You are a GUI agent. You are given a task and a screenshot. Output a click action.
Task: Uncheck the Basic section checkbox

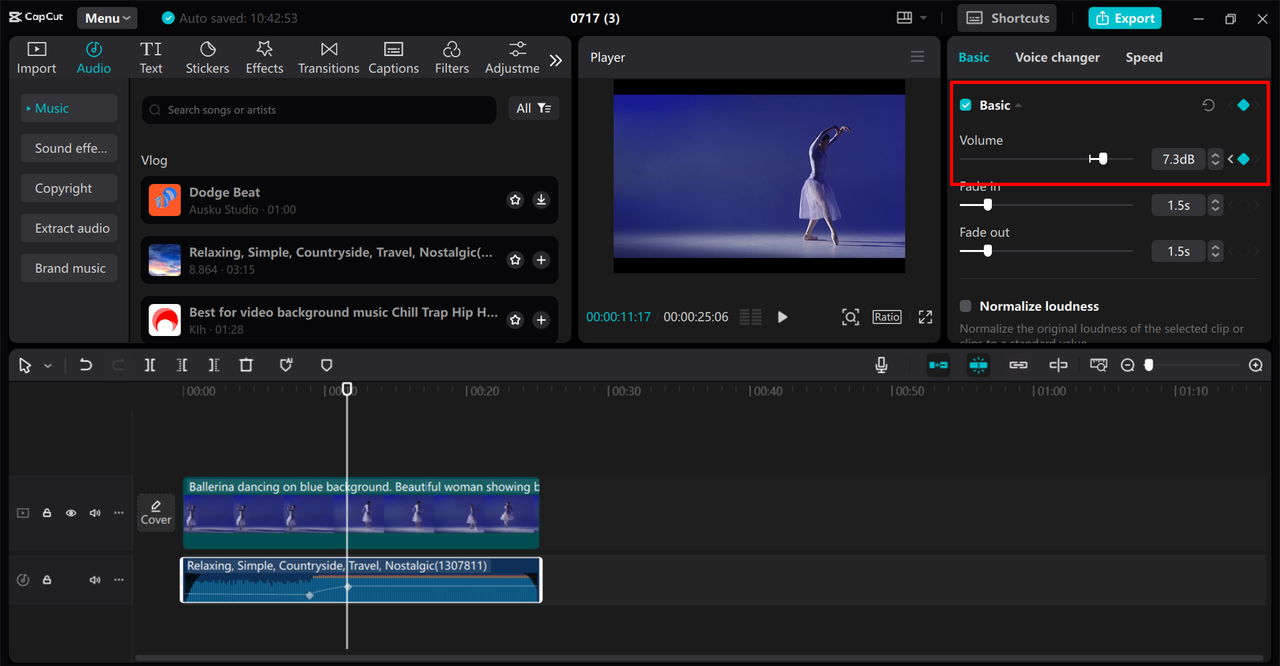966,105
